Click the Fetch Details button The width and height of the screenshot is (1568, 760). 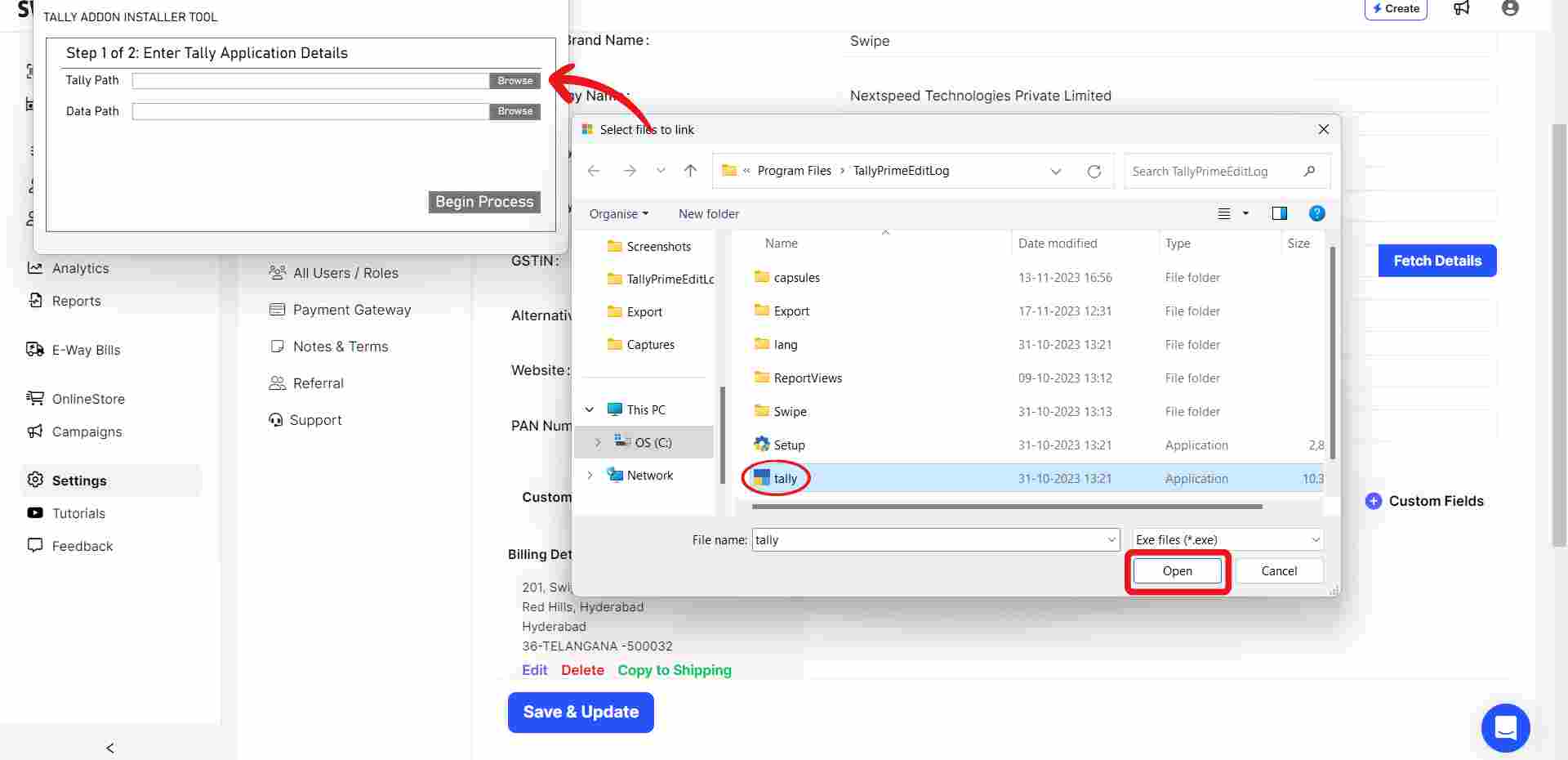pos(1437,261)
